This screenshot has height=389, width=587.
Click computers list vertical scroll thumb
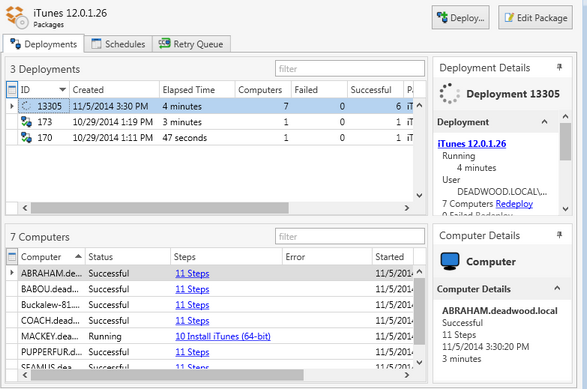point(419,311)
